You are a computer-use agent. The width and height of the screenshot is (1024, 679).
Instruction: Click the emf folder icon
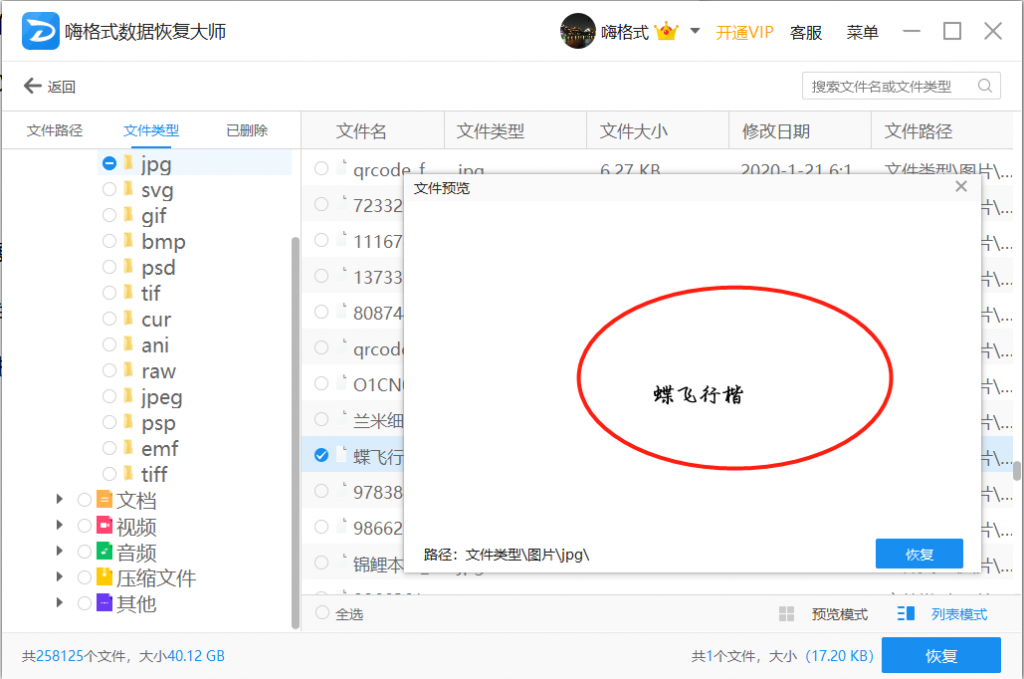click(129, 447)
